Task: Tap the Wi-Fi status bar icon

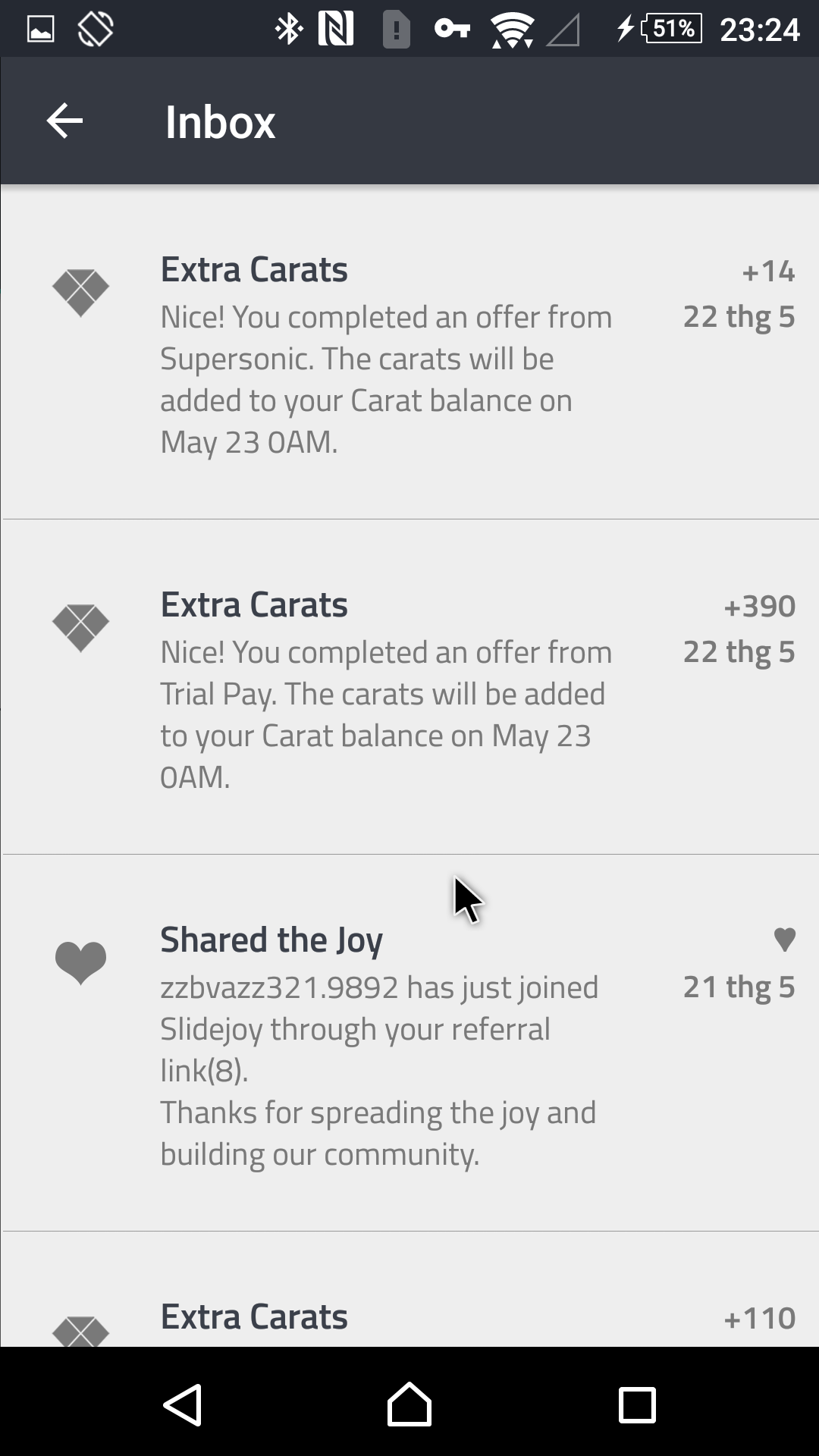Action: 512,30
